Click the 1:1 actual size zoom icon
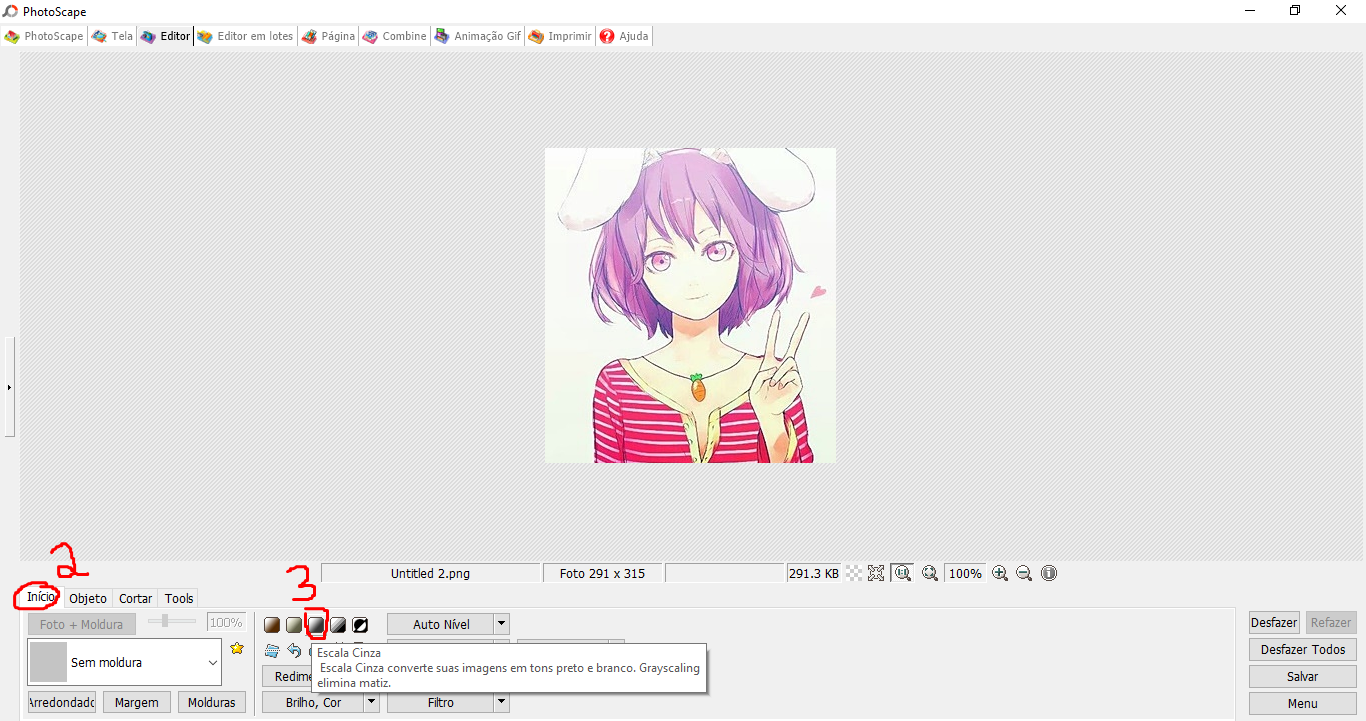Image resolution: width=1366 pixels, height=721 pixels. pos(902,573)
